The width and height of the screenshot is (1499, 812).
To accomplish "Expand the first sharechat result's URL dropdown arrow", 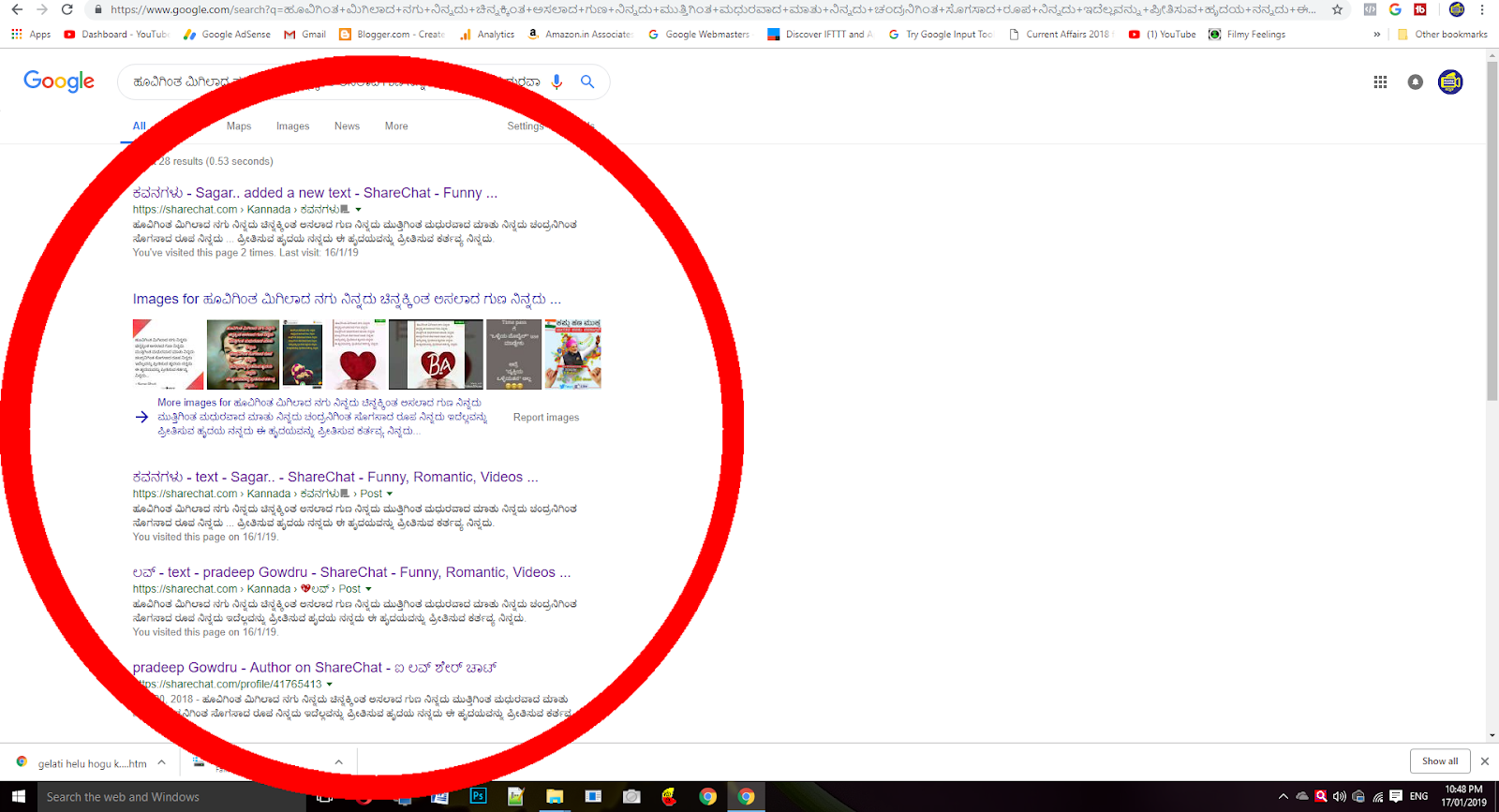I will pyautogui.click(x=358, y=210).
